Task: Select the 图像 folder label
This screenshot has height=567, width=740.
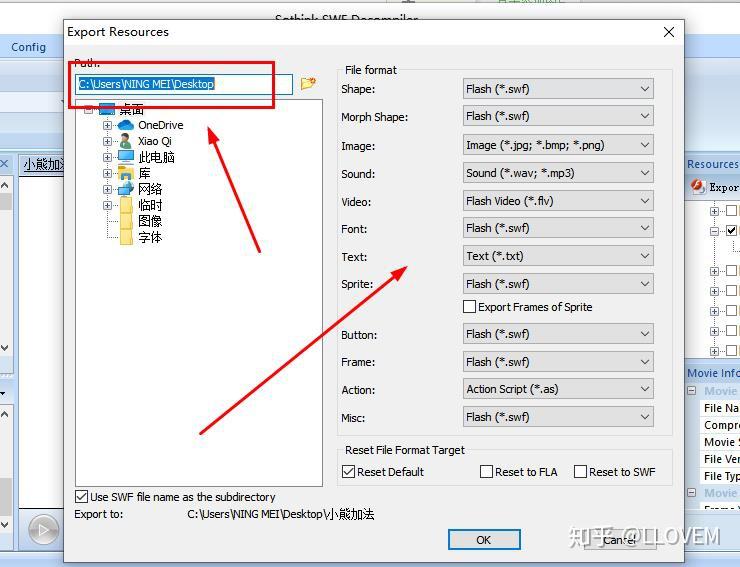Action: point(150,221)
